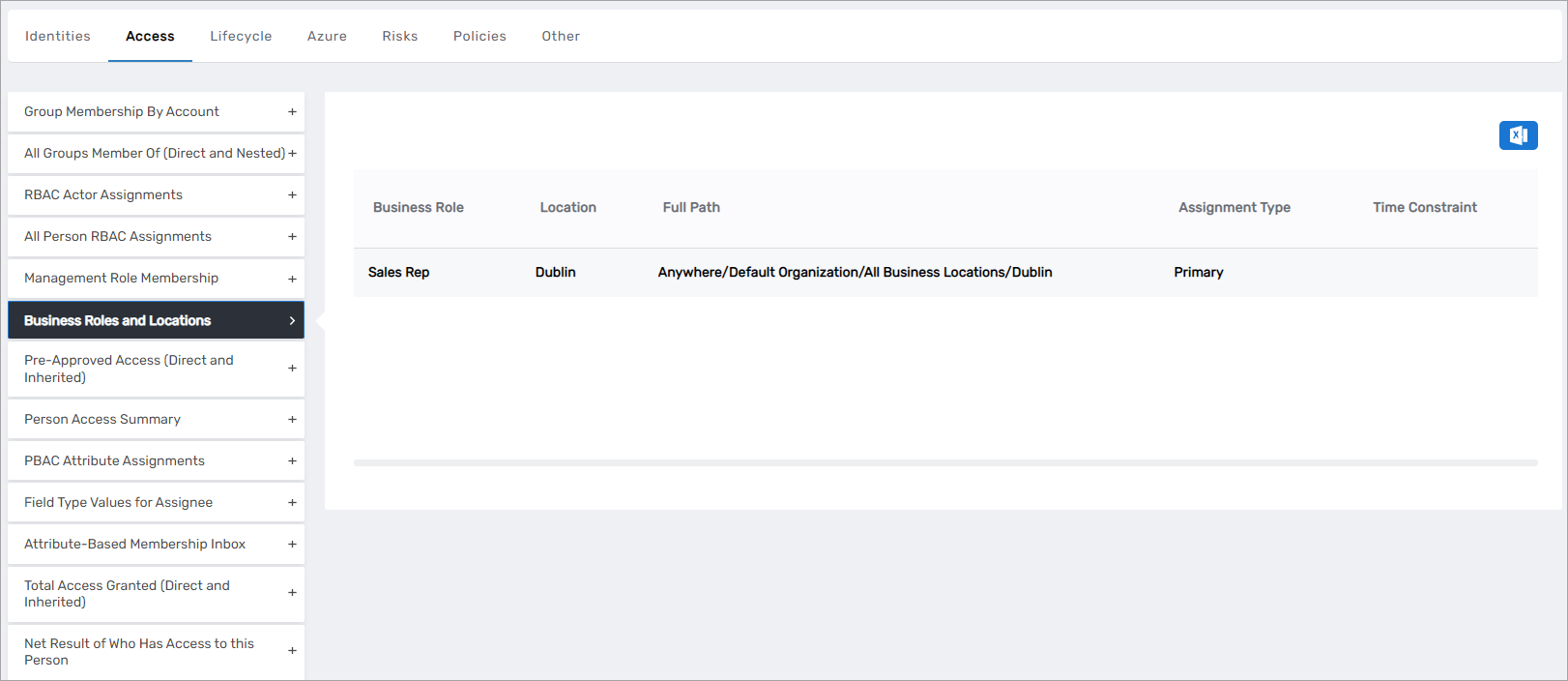1568x681 pixels.
Task: Go to the Azure tab
Action: pos(327,37)
